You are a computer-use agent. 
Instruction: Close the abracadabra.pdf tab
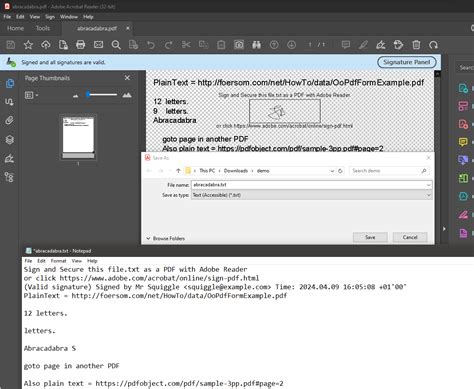pos(128,28)
